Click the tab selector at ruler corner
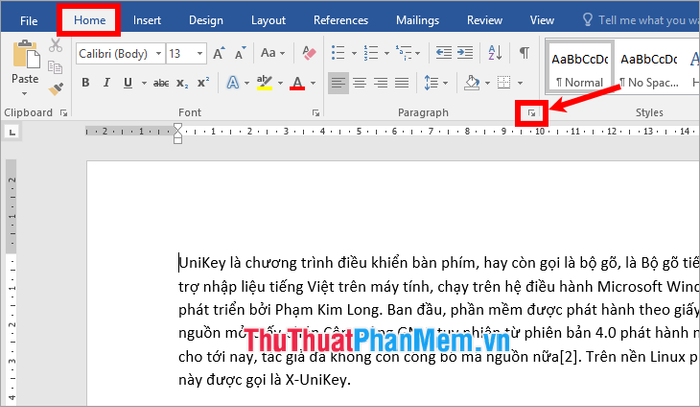This screenshot has height=407, width=700. pyautogui.click(x=12, y=132)
